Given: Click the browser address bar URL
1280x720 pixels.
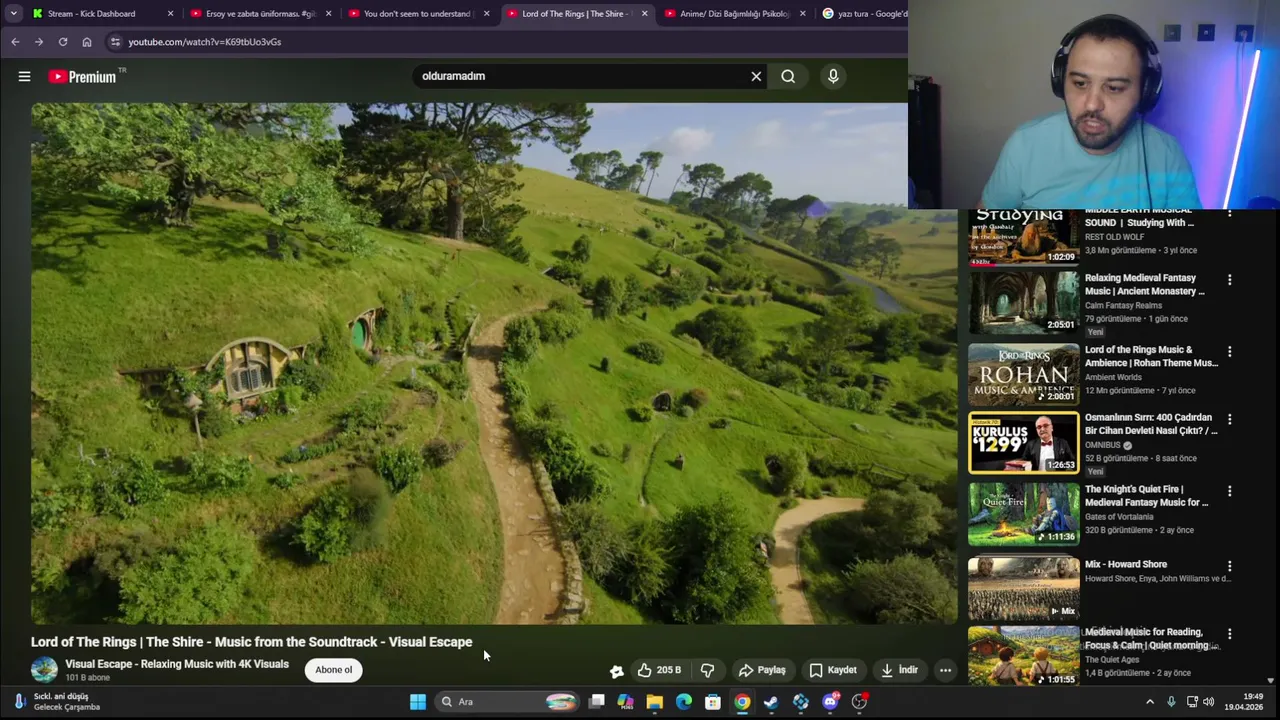Looking at the screenshot, I should pyautogui.click(x=204, y=42).
